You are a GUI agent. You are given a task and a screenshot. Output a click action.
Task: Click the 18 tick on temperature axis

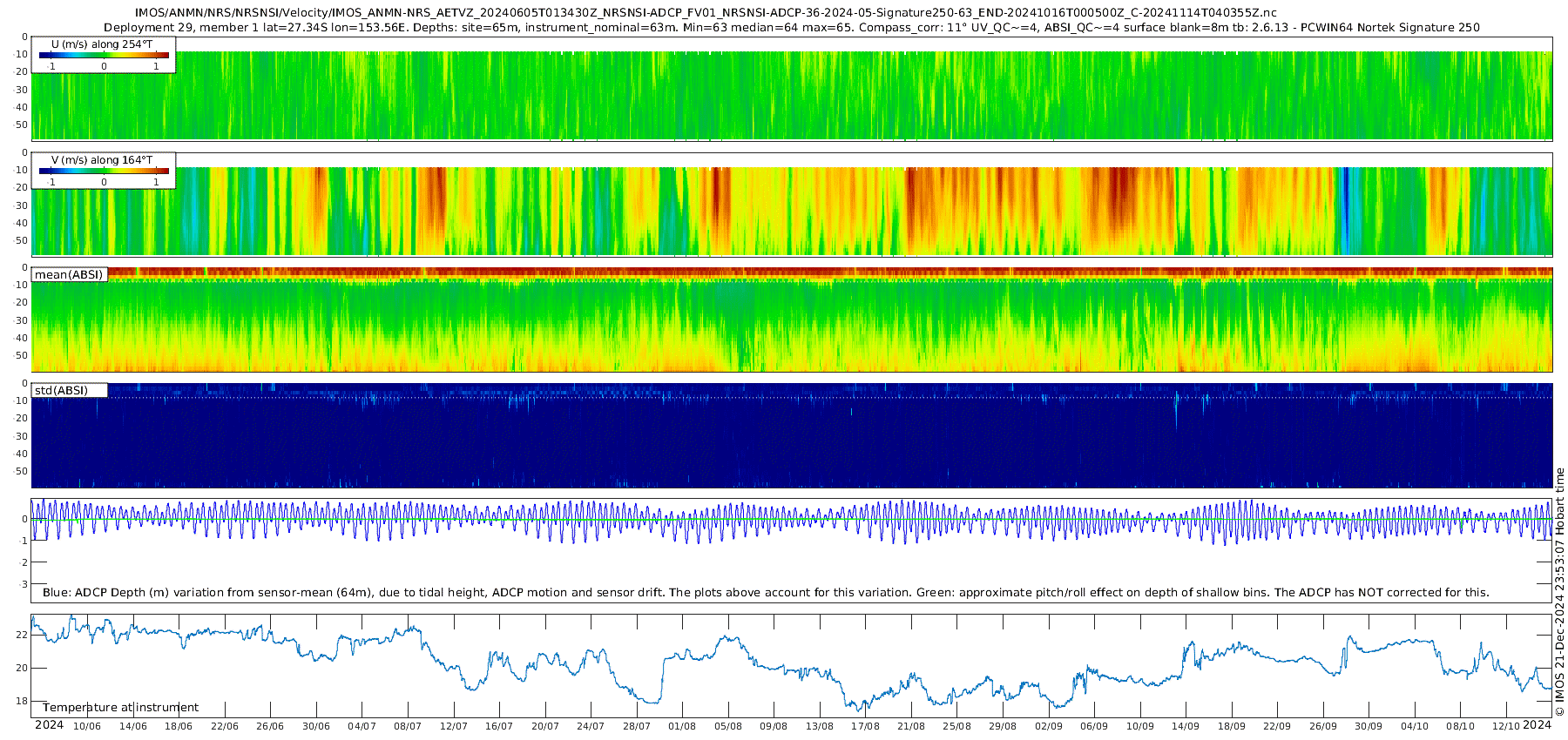22,702
